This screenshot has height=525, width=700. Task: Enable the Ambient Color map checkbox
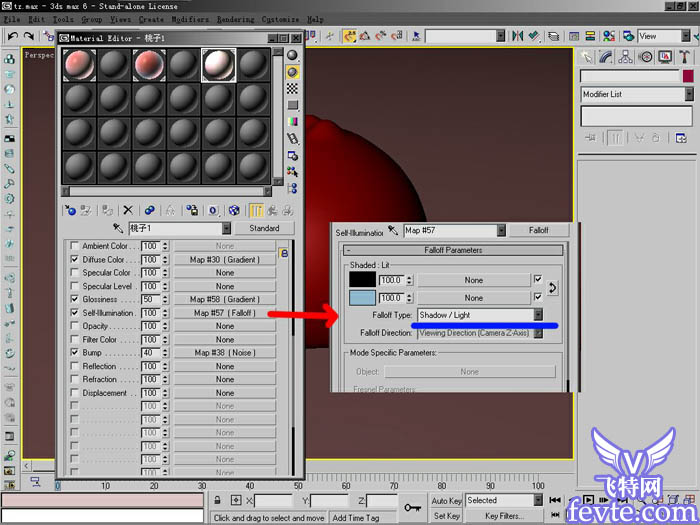coord(74,246)
